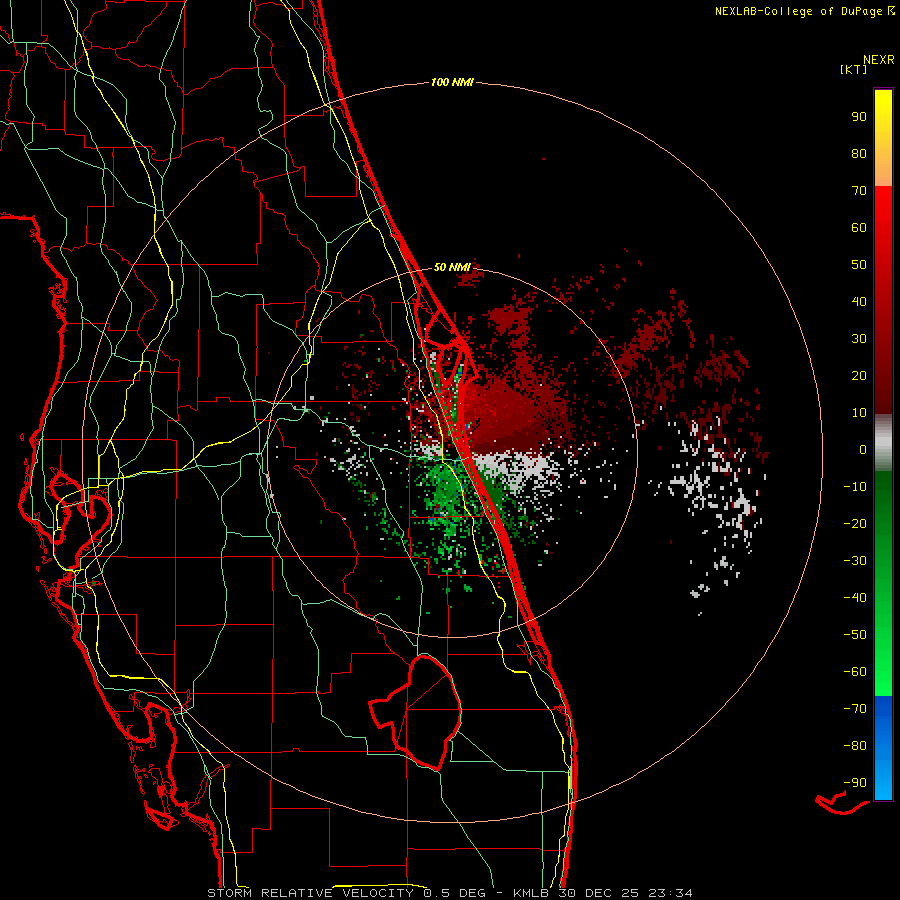Click the 80 knot scale value
The height and width of the screenshot is (900, 900).
coord(859,153)
